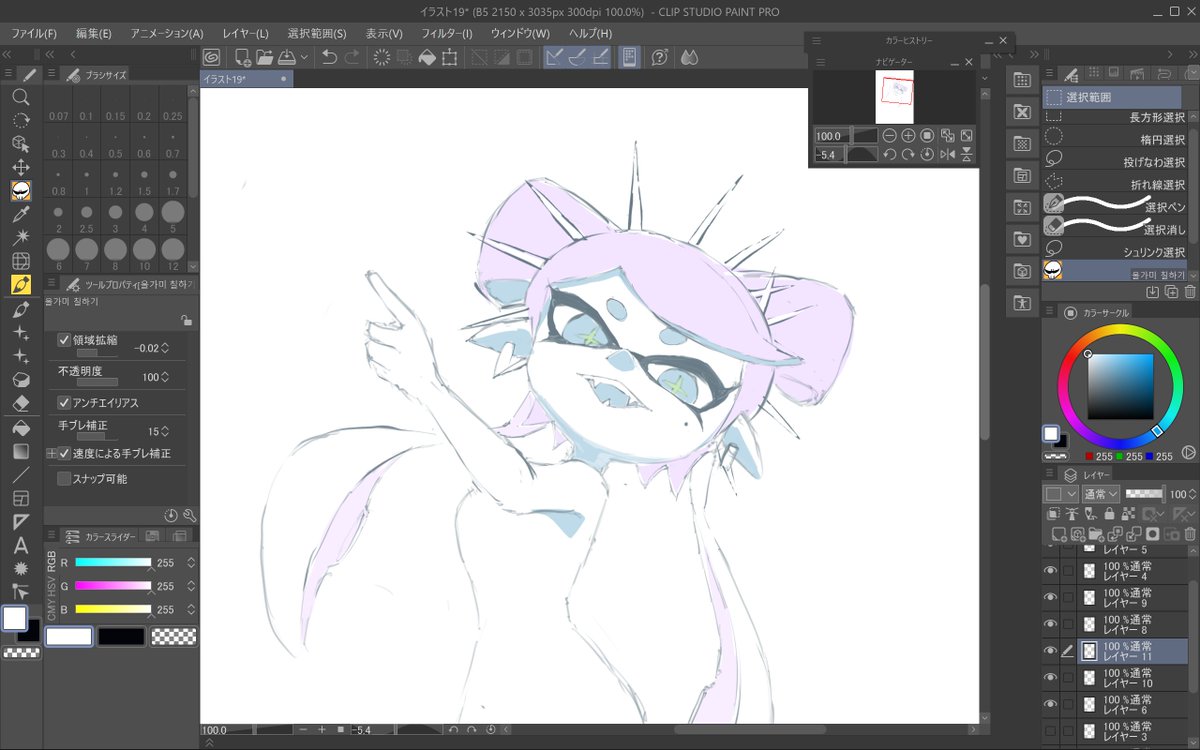Undo the last action
Image resolution: width=1200 pixels, height=750 pixels.
pyautogui.click(x=329, y=57)
